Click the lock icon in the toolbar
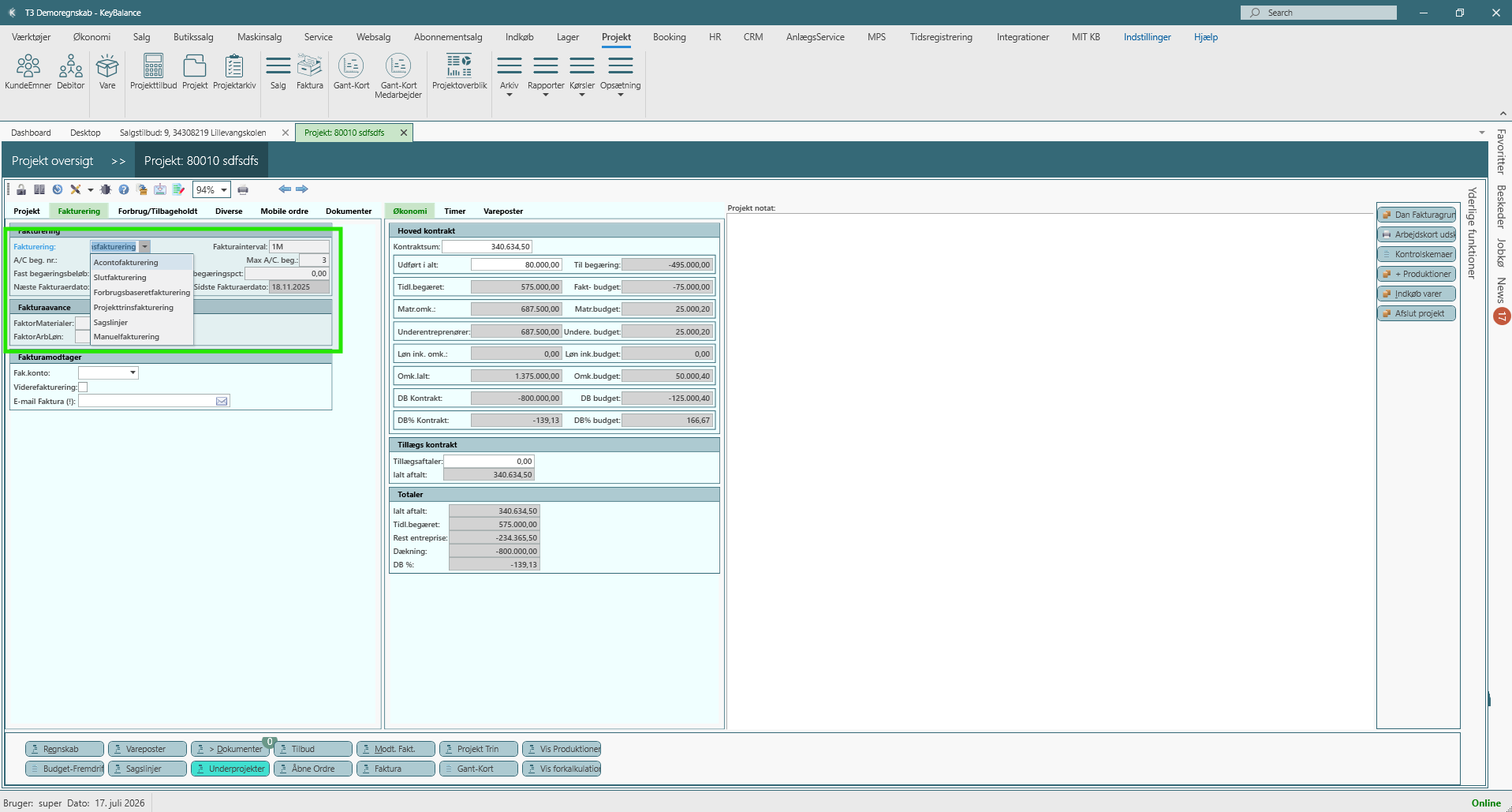Screen dimensions: 1512x812 tap(21, 189)
